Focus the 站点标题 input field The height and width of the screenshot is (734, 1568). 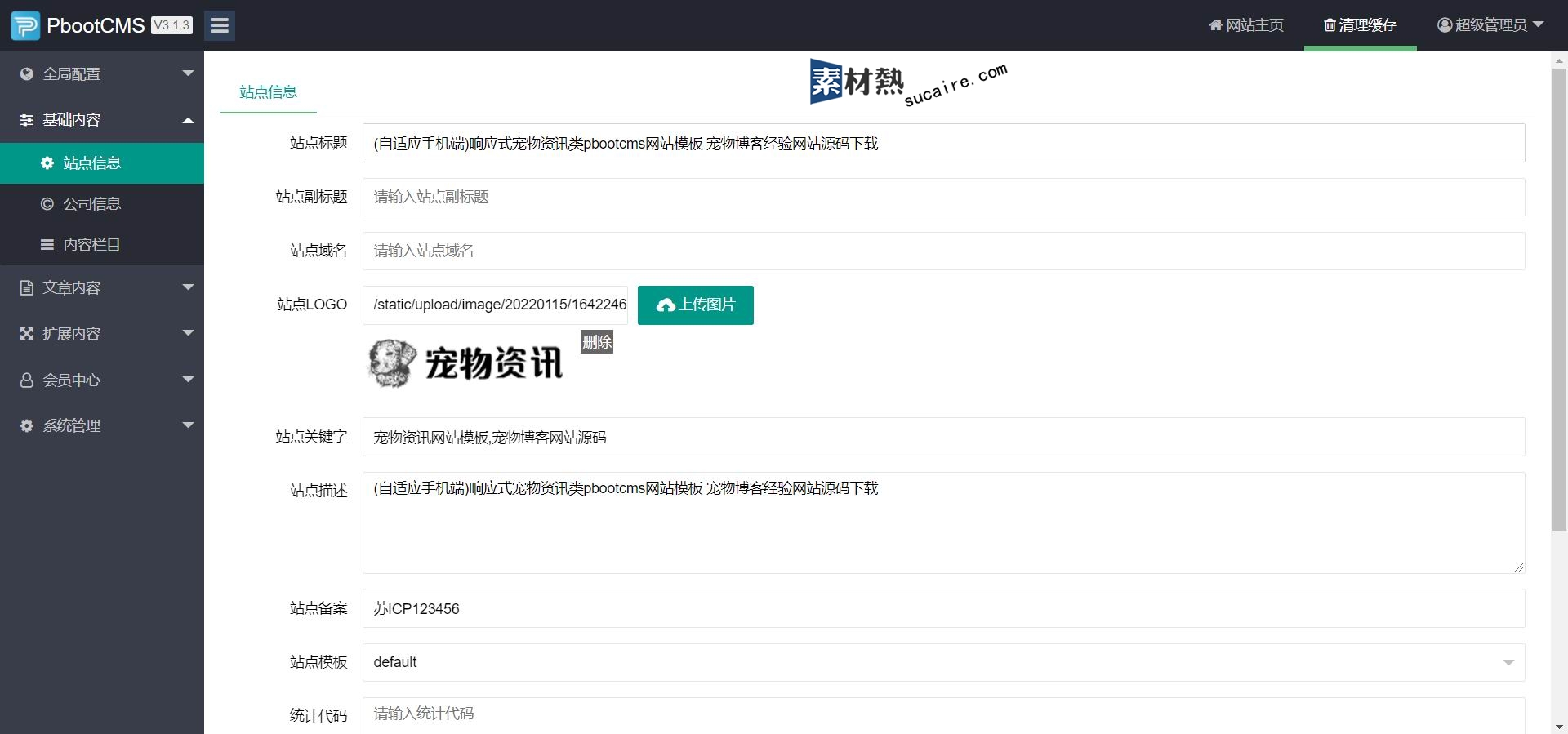pos(943,143)
